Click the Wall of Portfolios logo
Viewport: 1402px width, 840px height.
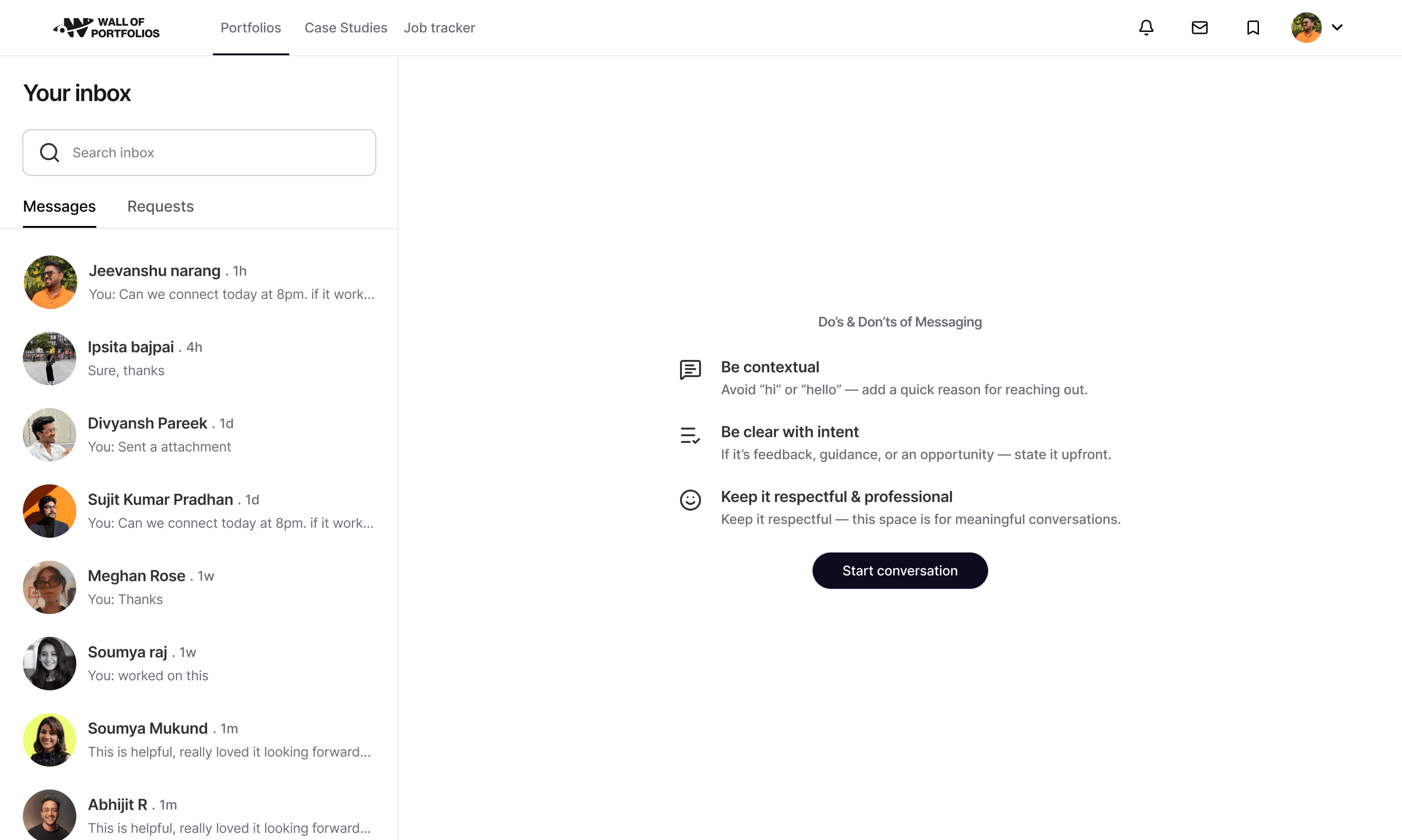pyautogui.click(x=106, y=28)
